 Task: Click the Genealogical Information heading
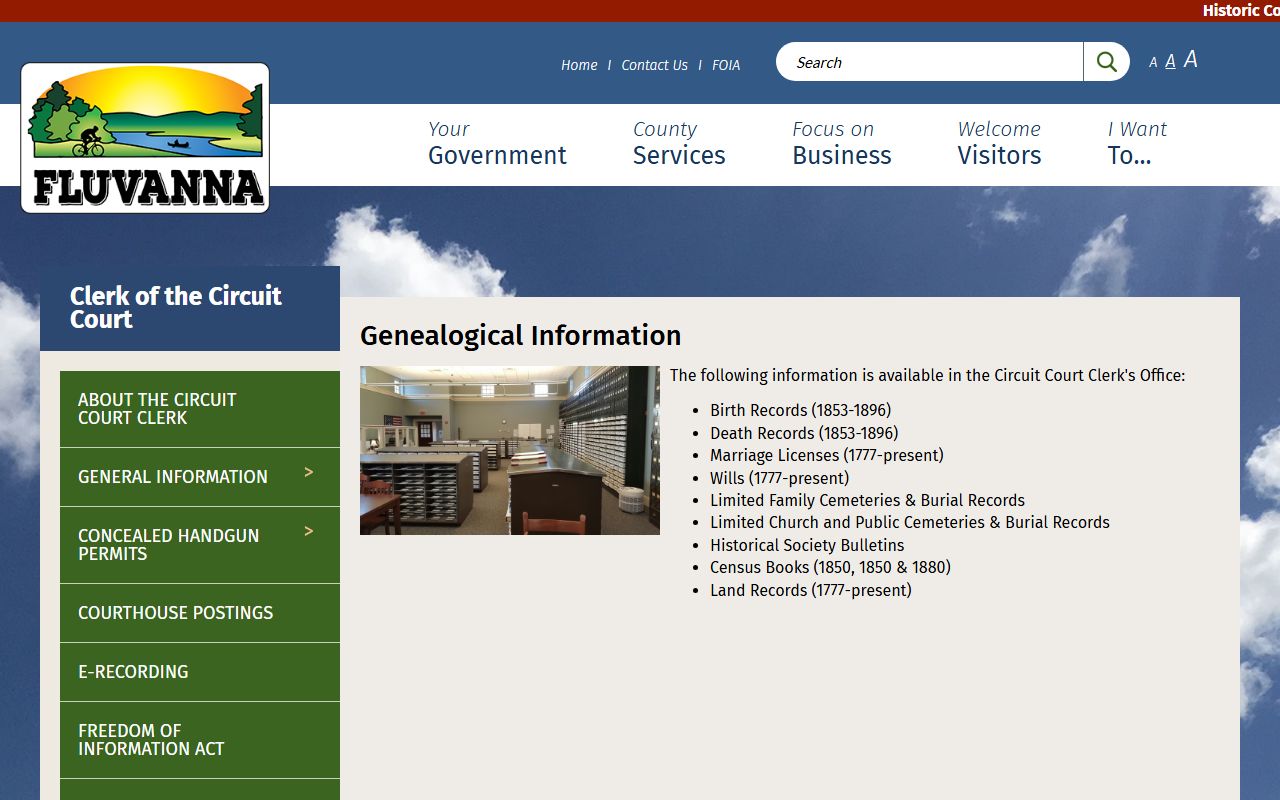[521, 335]
